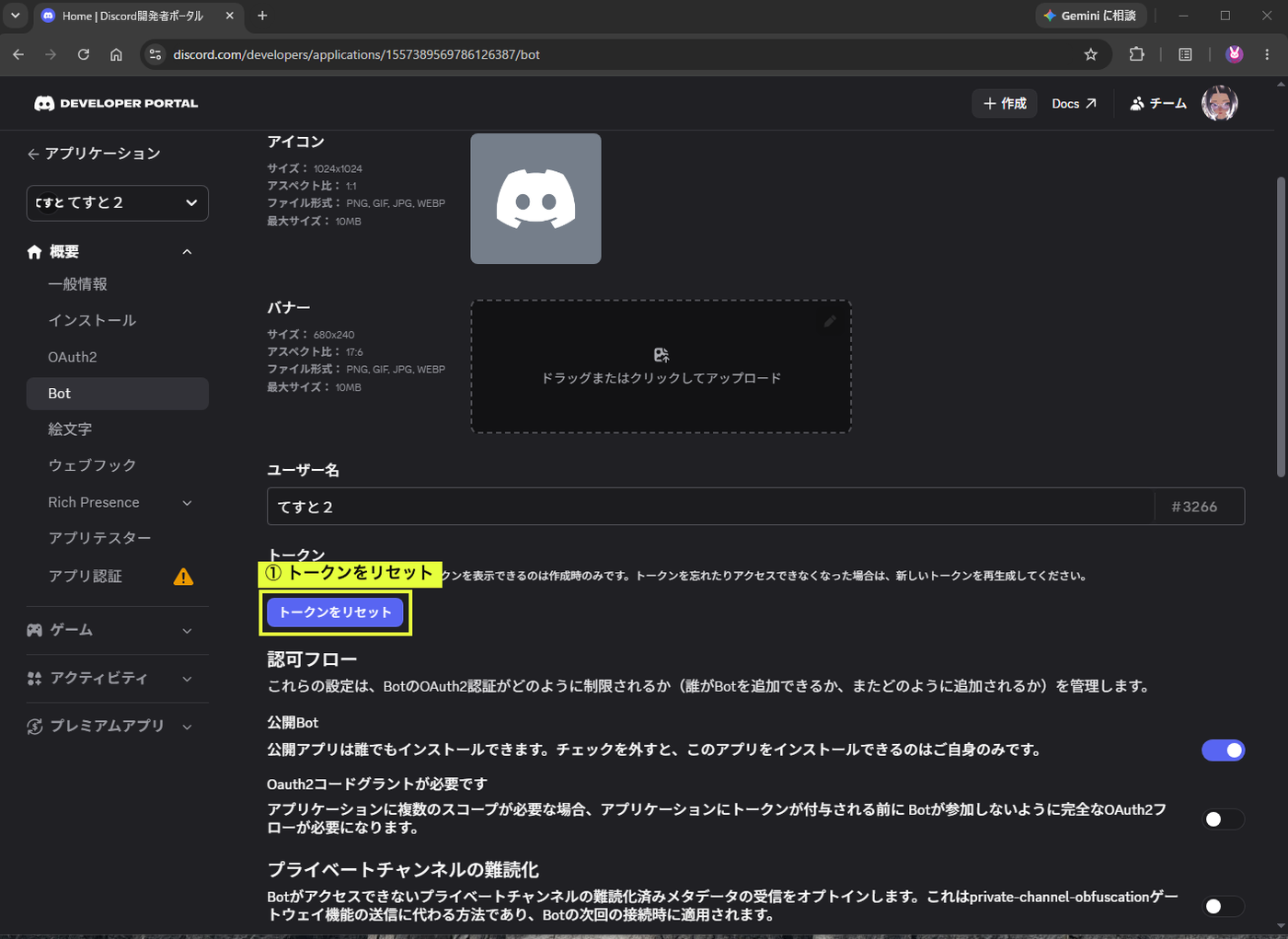Image resolution: width=1288 pixels, height=939 pixels.
Task: Click the pencil edit icon on banner
Action: click(x=830, y=321)
